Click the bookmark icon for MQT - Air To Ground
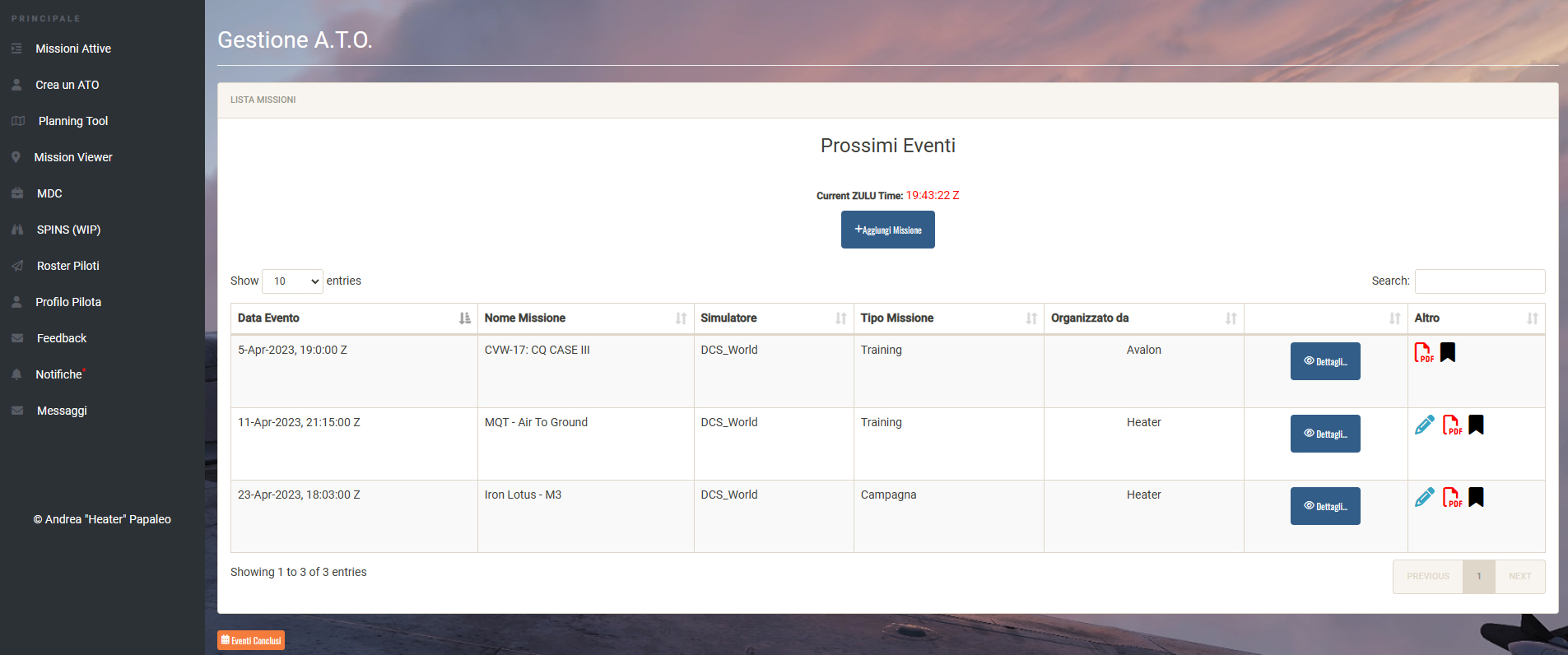 [1476, 425]
